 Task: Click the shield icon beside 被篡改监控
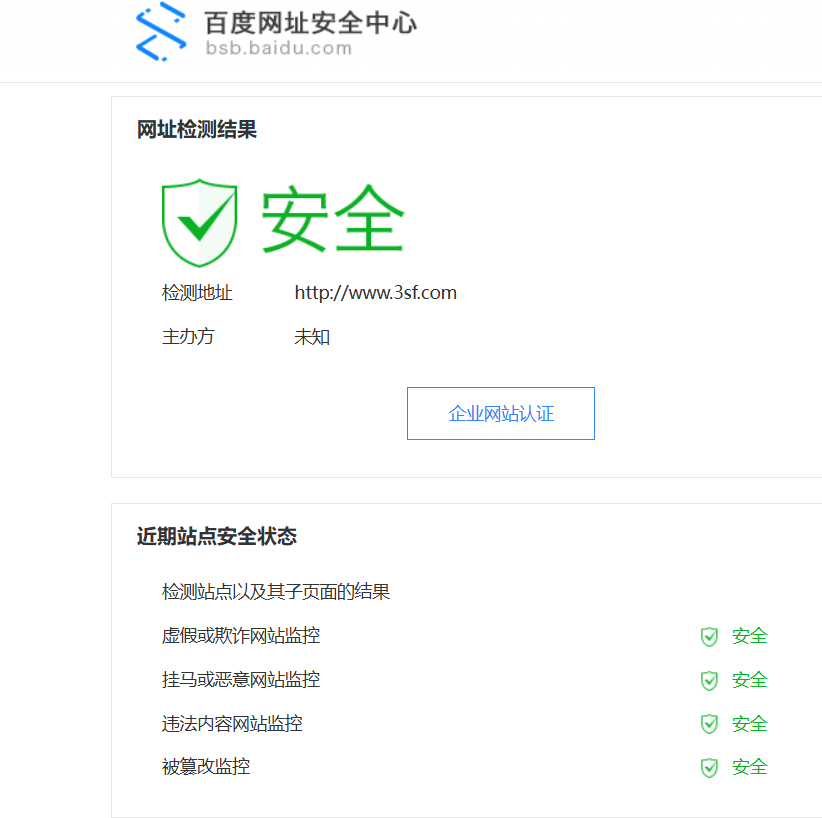709,767
